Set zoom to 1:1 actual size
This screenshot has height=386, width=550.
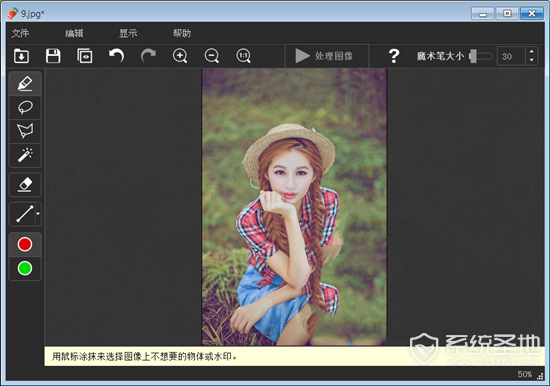pos(243,56)
